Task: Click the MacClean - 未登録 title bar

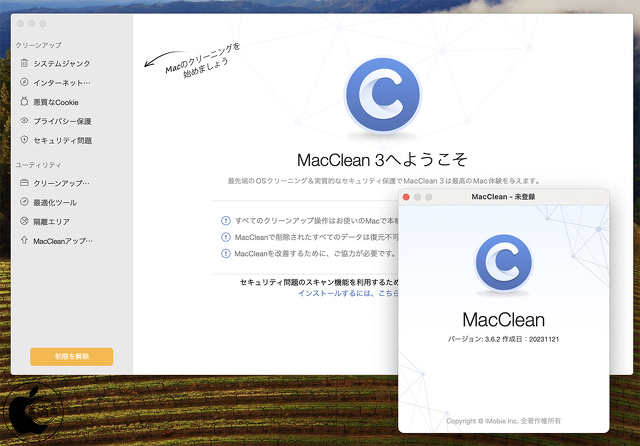Action: pos(503,197)
